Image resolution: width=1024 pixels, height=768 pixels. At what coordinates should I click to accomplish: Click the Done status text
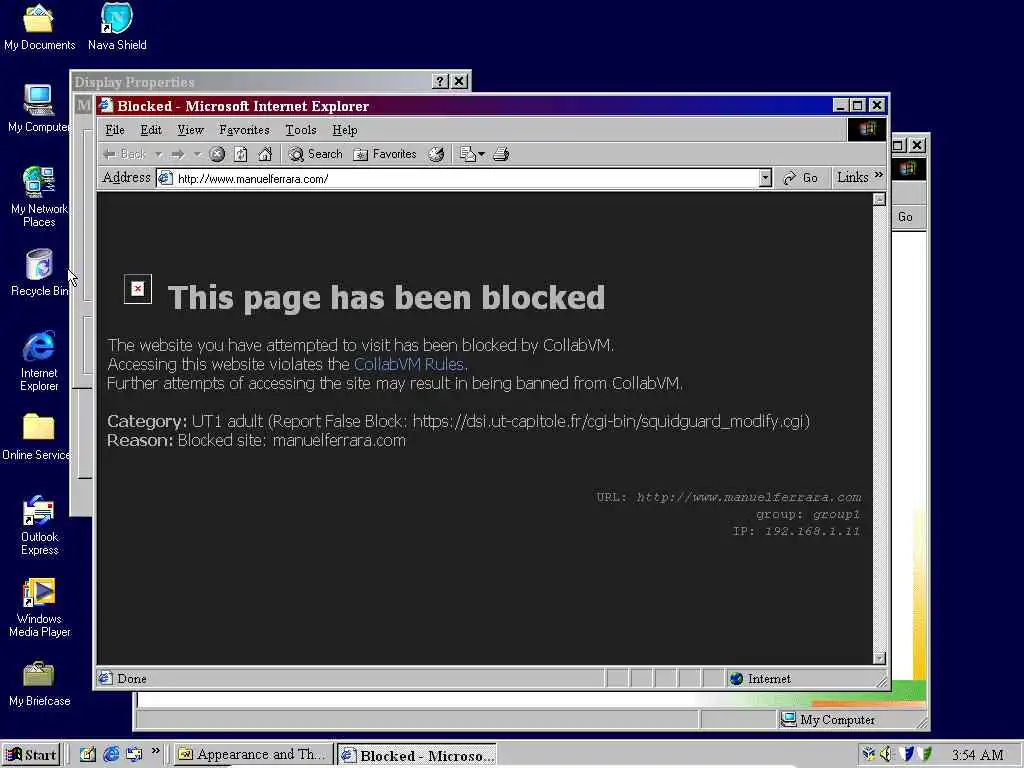point(132,679)
